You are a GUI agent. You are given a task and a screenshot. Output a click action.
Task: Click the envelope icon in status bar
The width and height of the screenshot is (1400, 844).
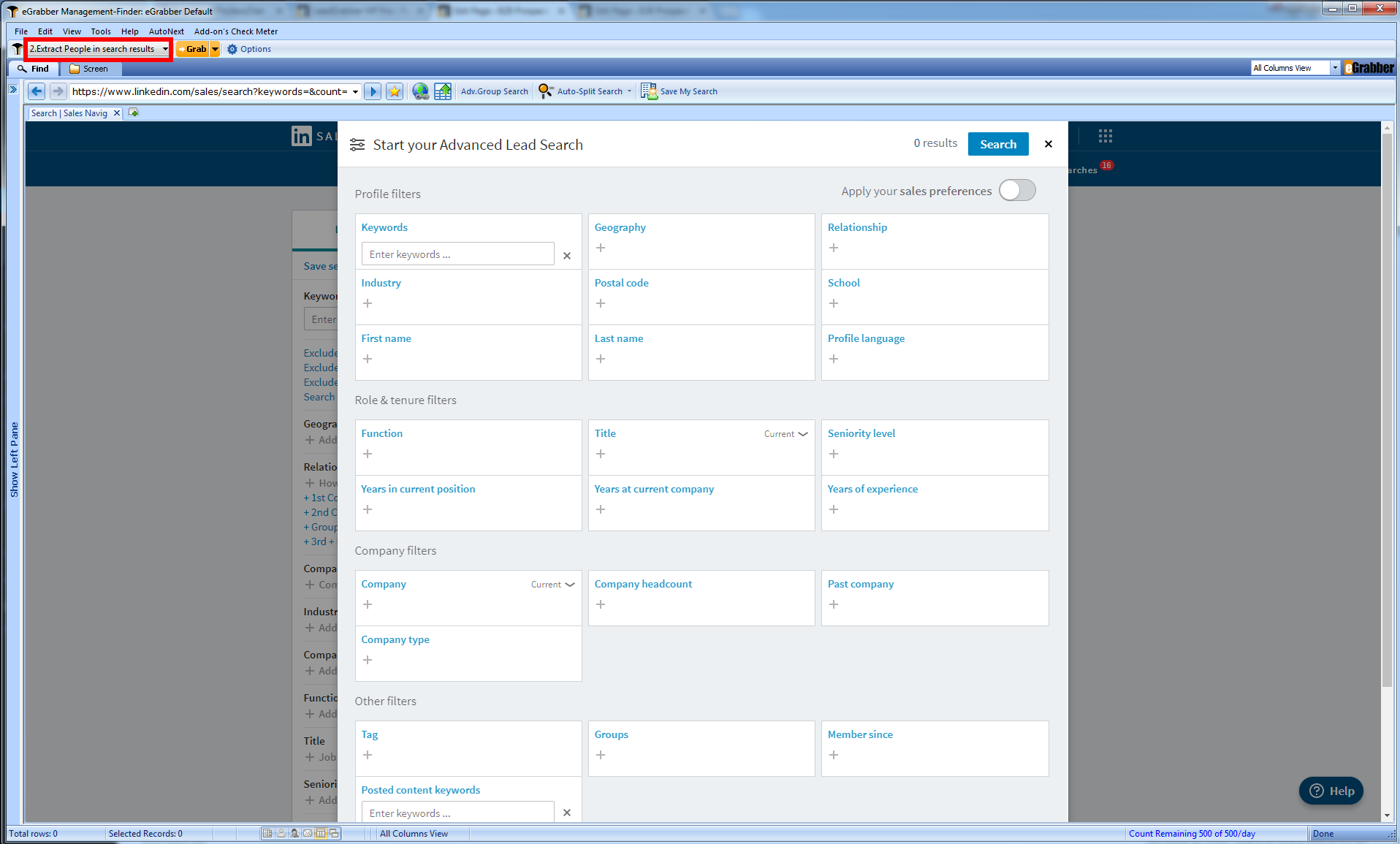[x=308, y=833]
